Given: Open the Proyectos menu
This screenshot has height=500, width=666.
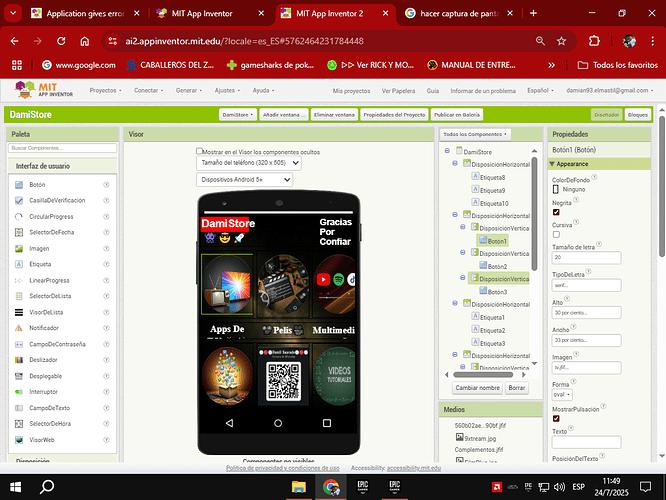Looking at the screenshot, I should pos(104,90).
